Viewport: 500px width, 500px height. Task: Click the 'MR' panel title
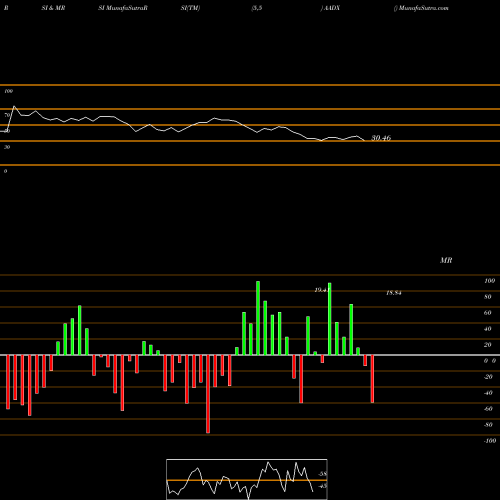point(446,260)
